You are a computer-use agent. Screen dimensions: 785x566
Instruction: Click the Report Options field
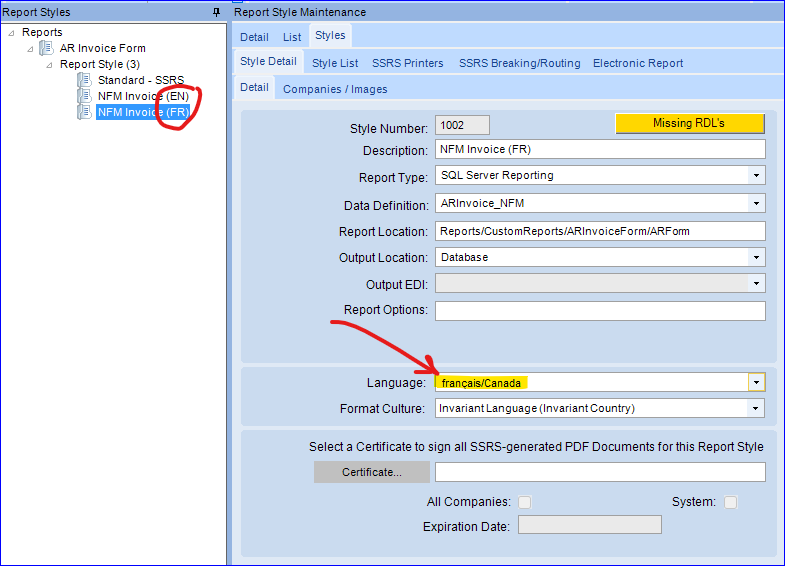pyautogui.click(x=600, y=311)
